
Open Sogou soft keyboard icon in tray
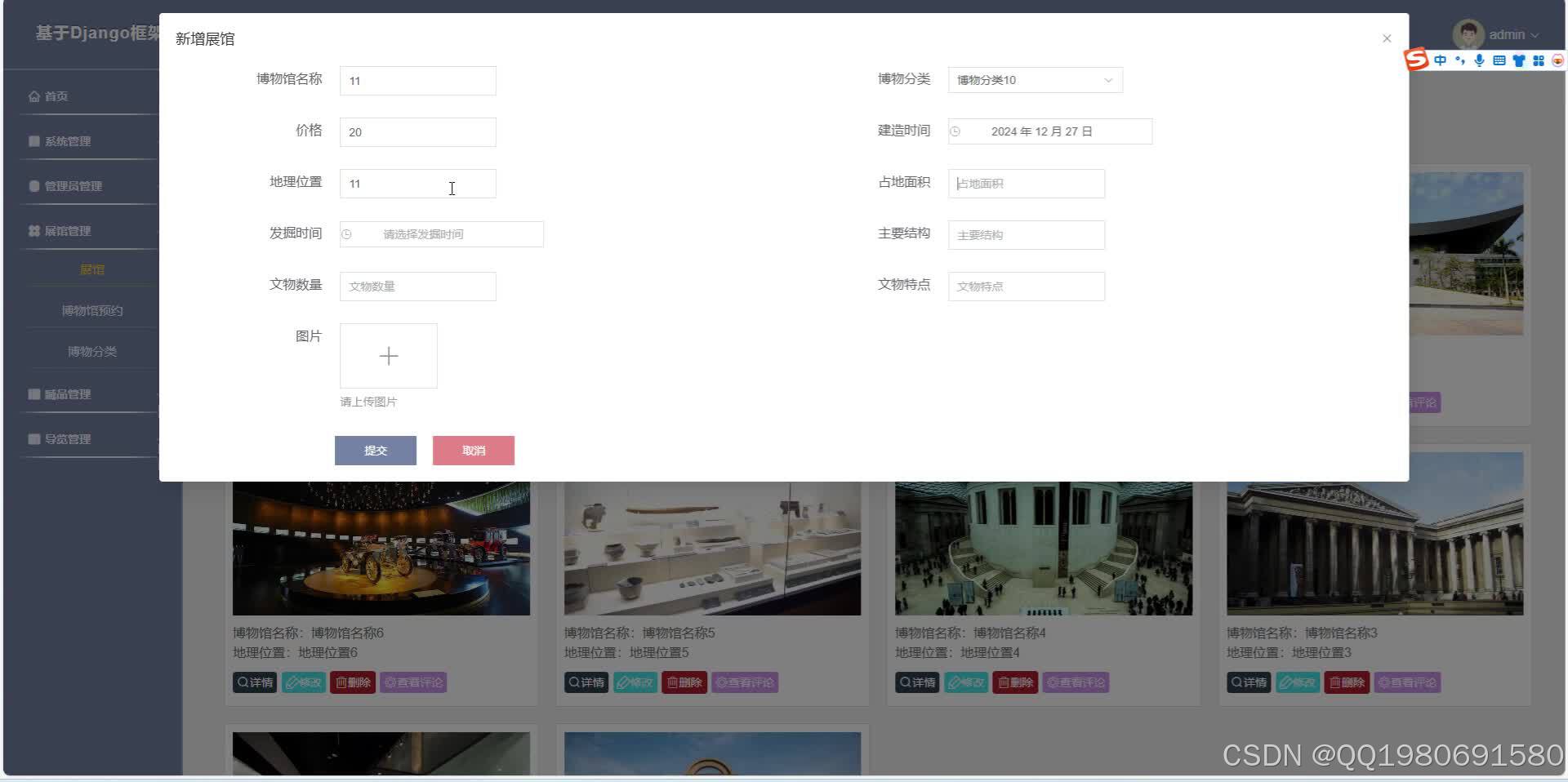(x=1499, y=60)
